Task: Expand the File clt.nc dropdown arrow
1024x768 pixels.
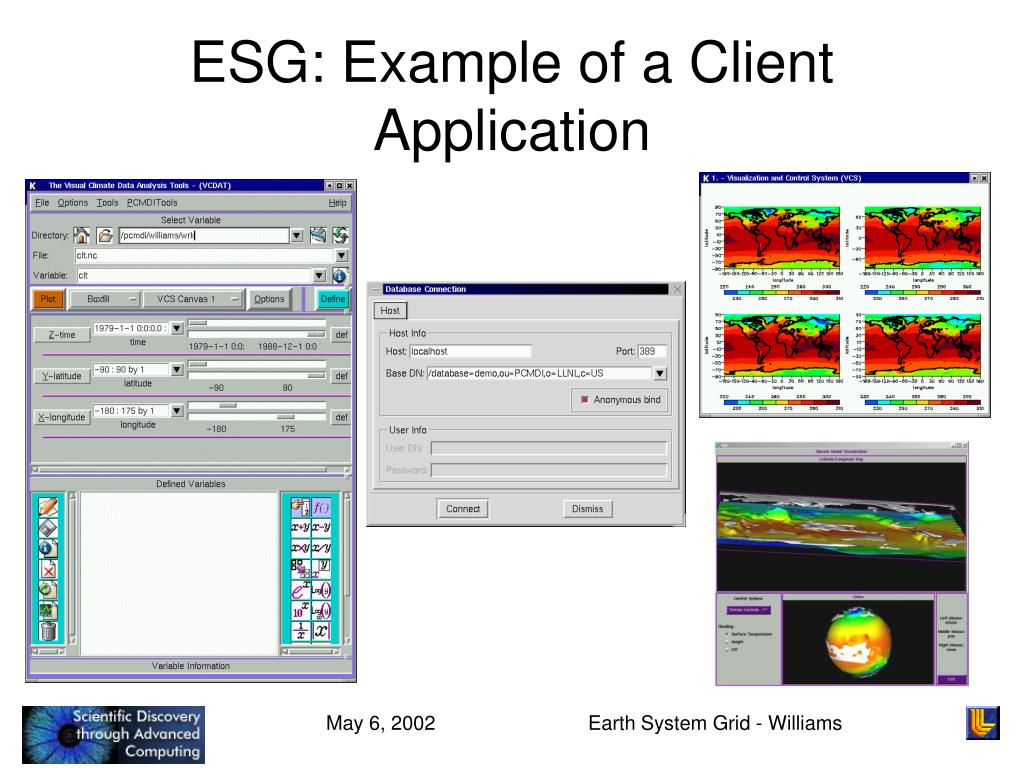Action: tap(342, 255)
